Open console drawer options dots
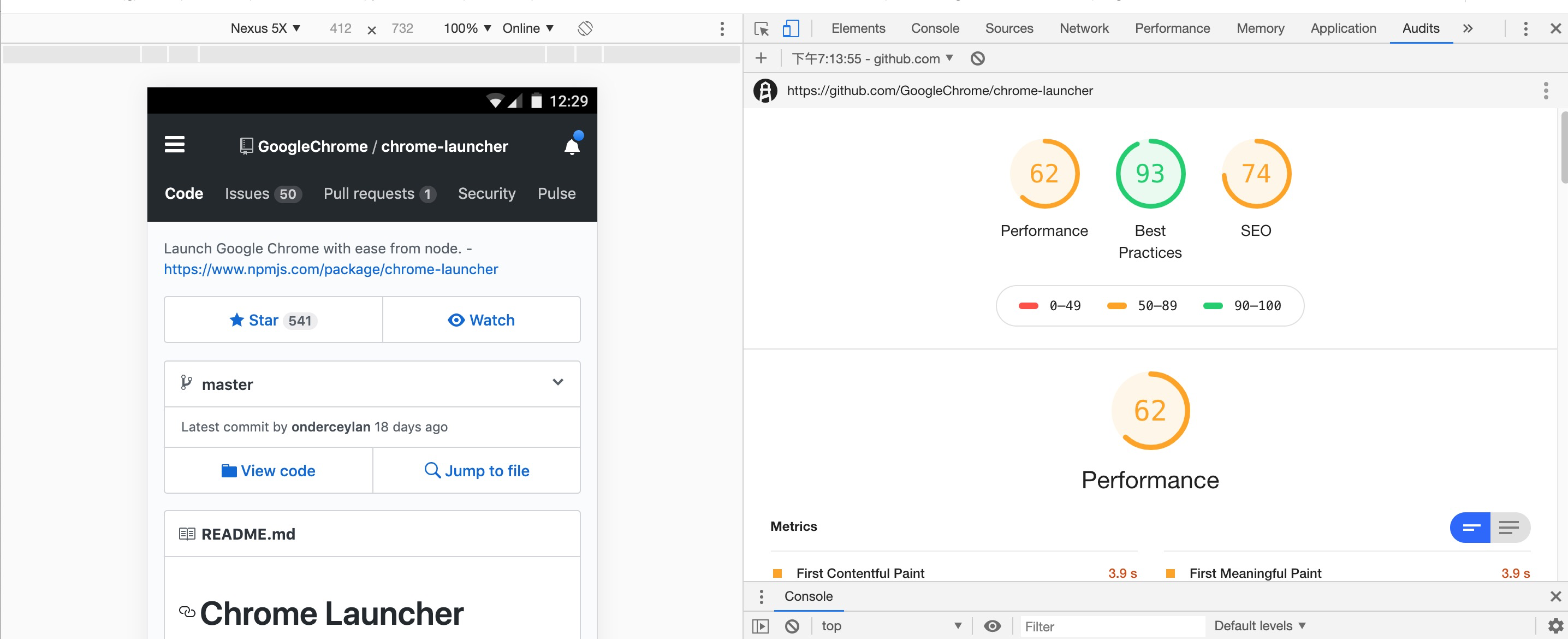This screenshot has width=1568, height=639. pos(761,596)
